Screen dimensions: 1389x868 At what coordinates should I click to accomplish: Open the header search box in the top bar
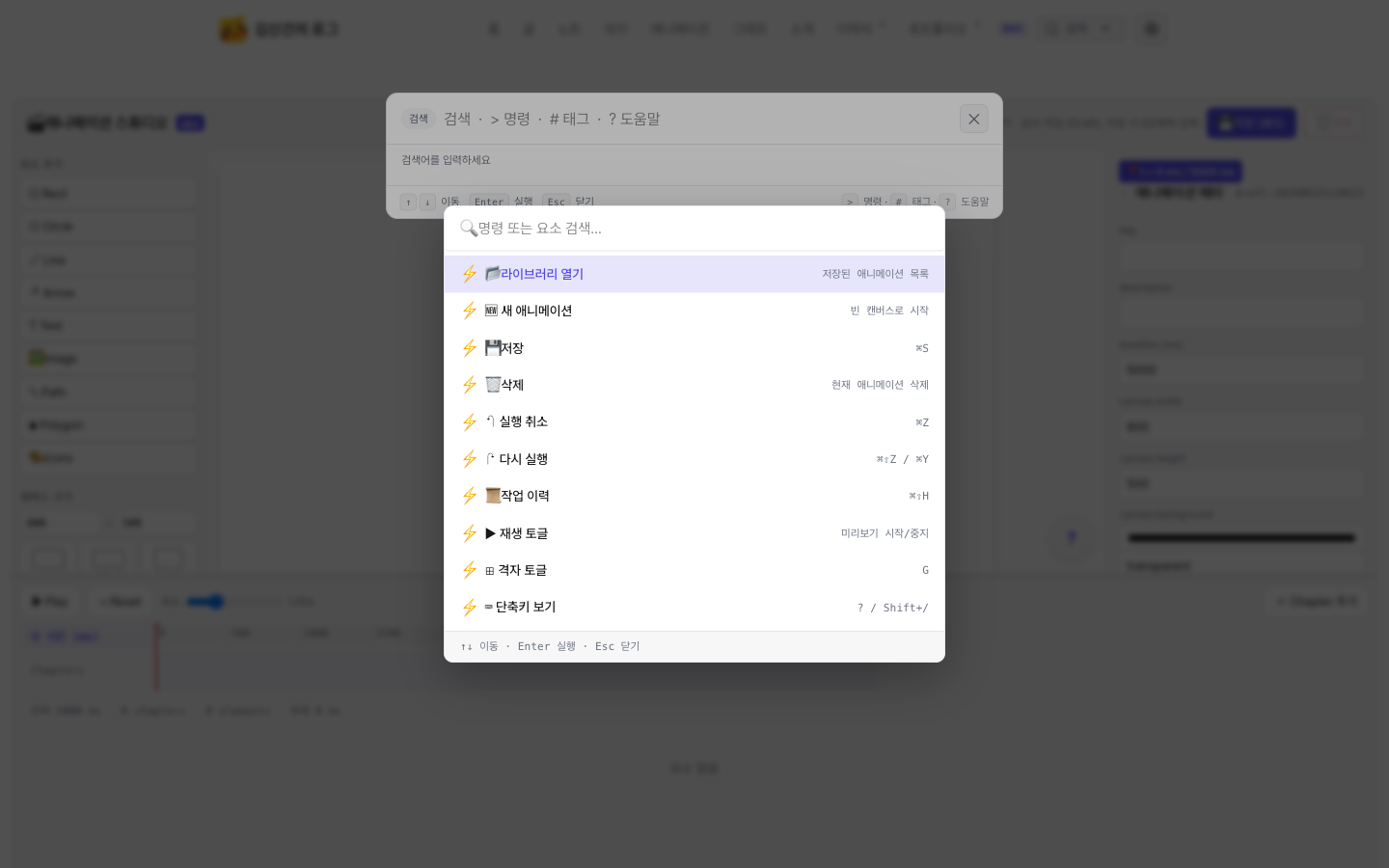click(1079, 29)
